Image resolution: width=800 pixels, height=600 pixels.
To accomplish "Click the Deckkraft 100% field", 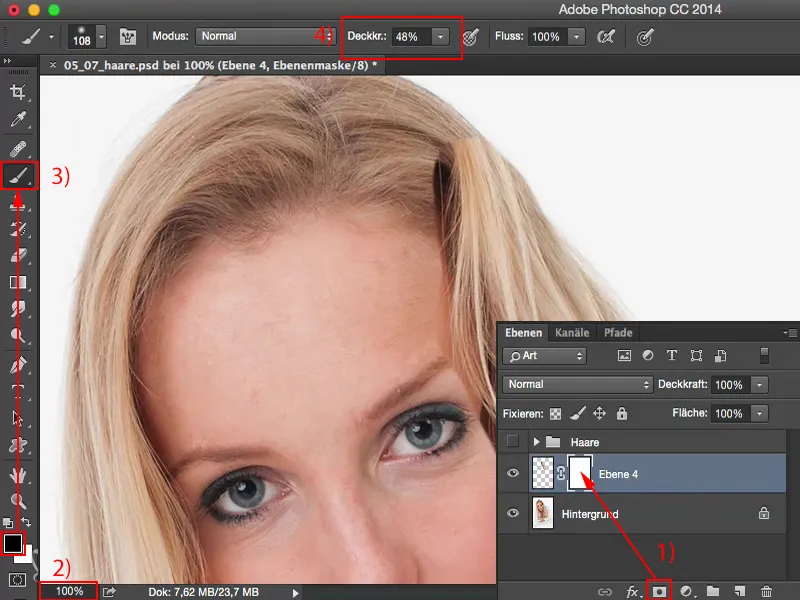I will [730, 385].
